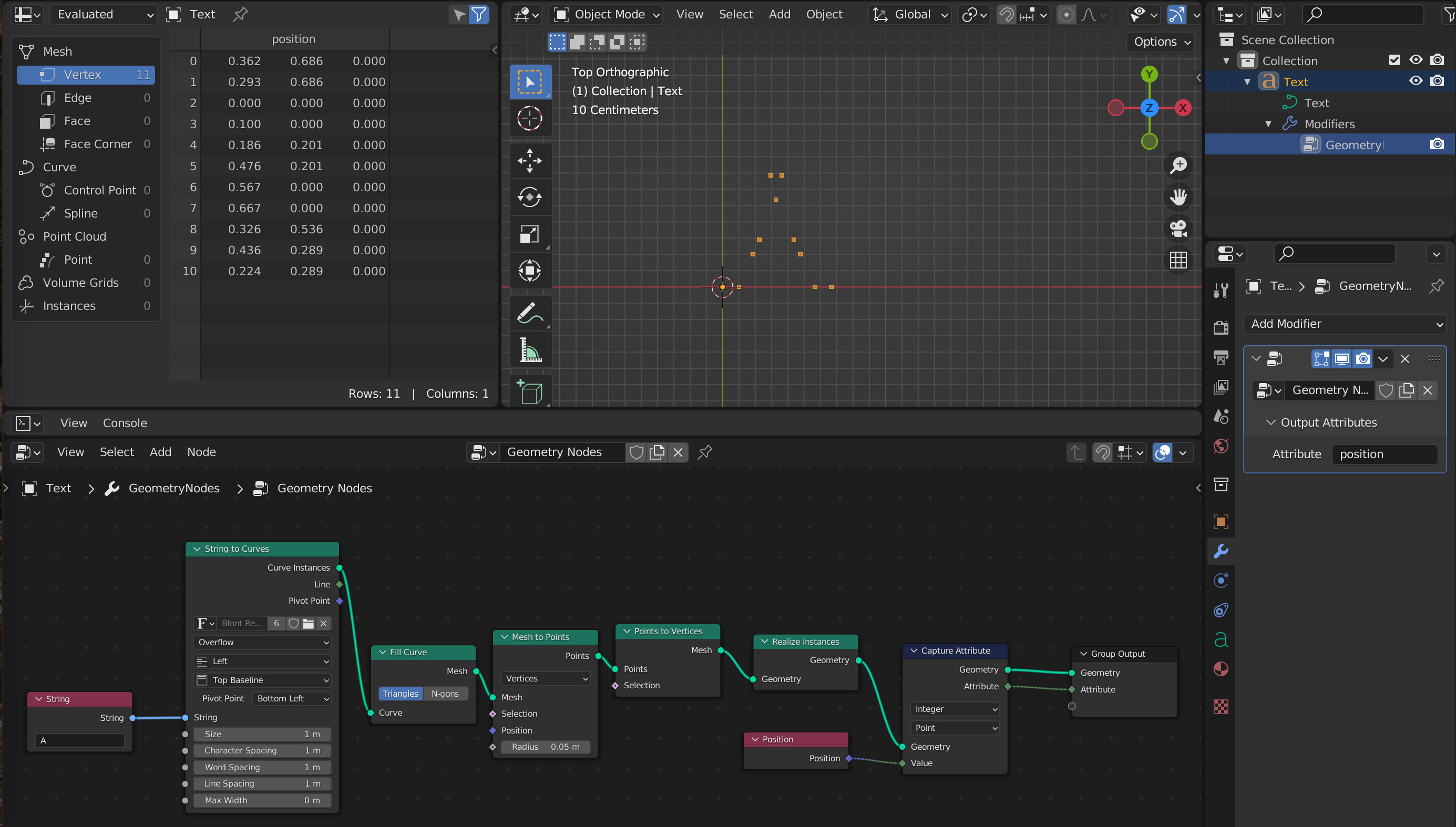Click the String input field containing A
The height and width of the screenshot is (827, 1456).
(x=79, y=740)
